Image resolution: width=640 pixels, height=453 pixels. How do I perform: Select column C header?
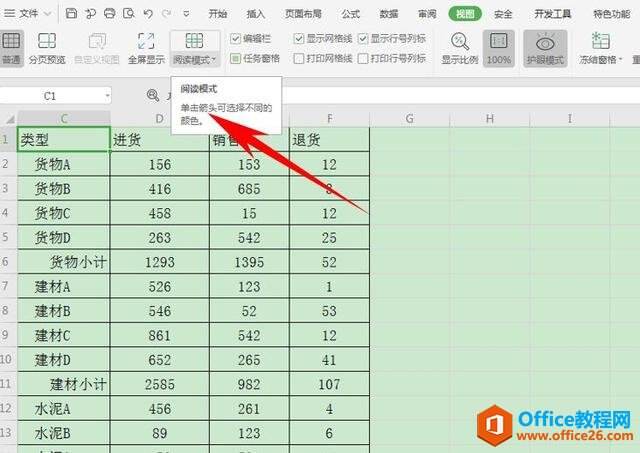pyautogui.click(x=64, y=118)
